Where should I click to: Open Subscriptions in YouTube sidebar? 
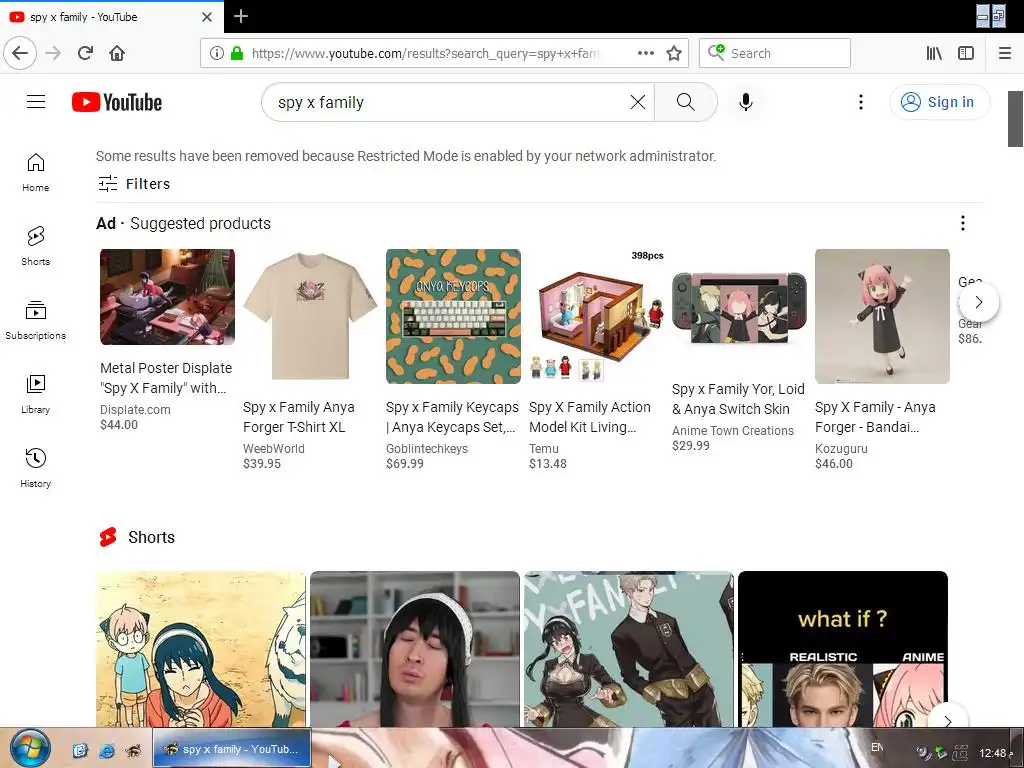click(35, 320)
